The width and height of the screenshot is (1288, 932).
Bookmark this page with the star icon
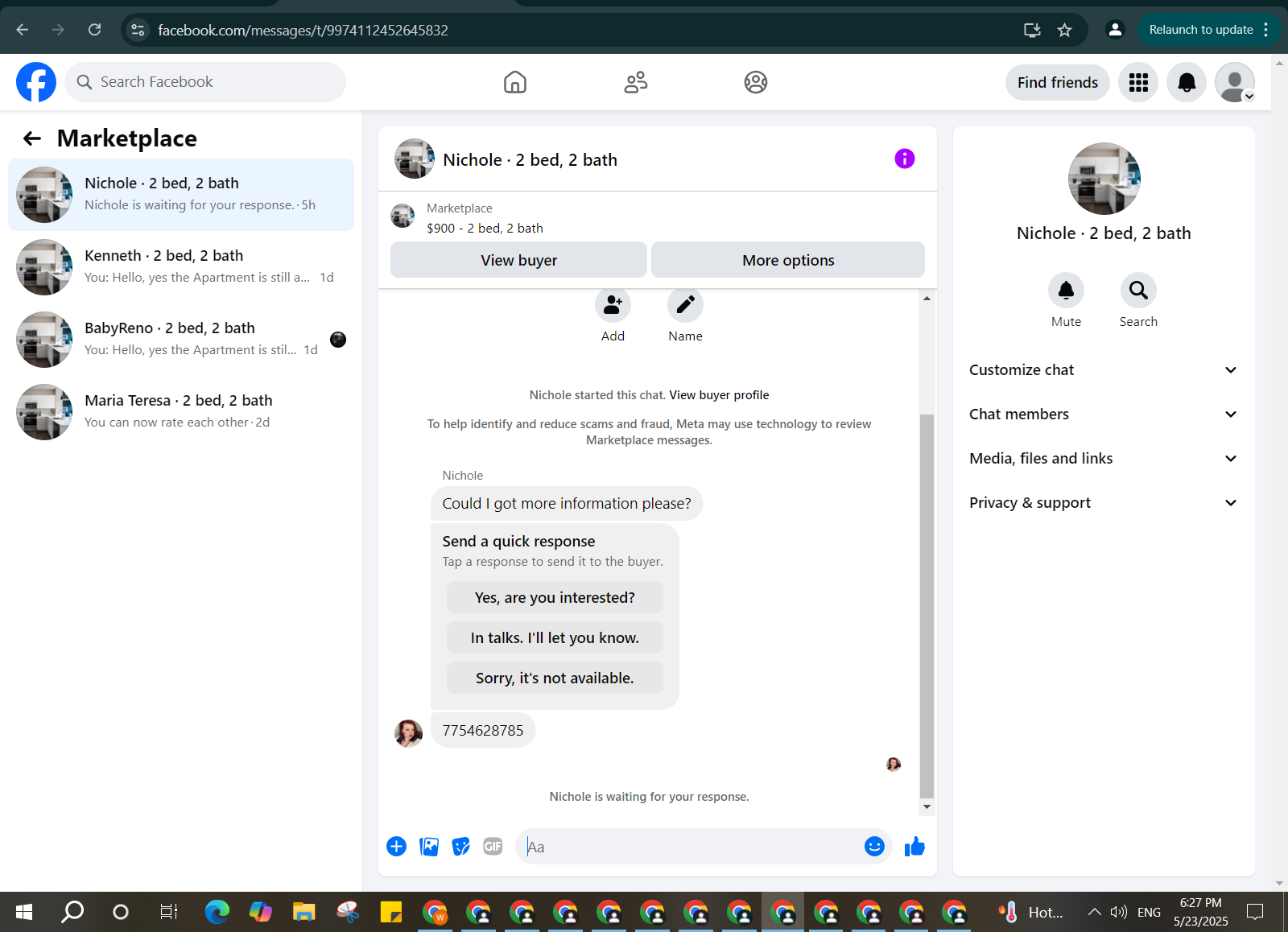[x=1064, y=30]
